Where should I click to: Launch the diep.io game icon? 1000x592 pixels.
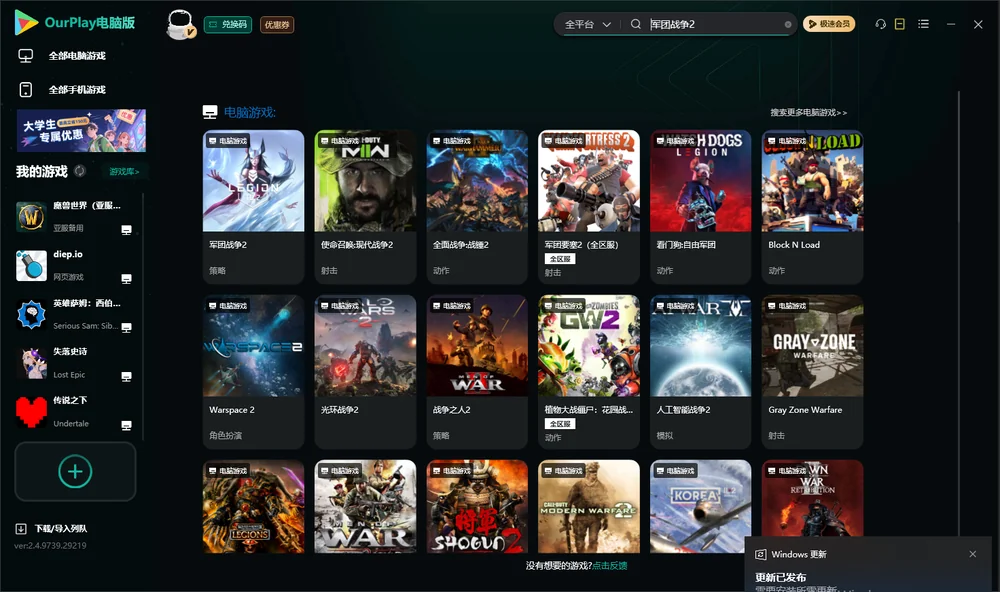[x=31, y=265]
